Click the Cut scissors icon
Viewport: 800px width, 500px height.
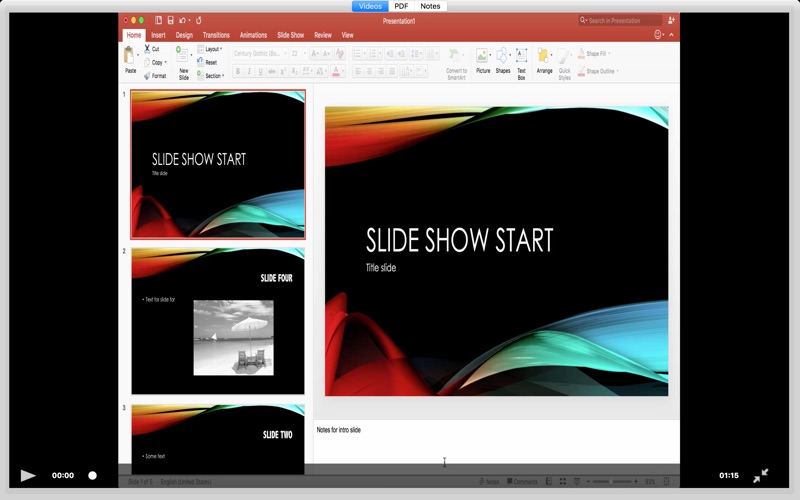[x=147, y=48]
